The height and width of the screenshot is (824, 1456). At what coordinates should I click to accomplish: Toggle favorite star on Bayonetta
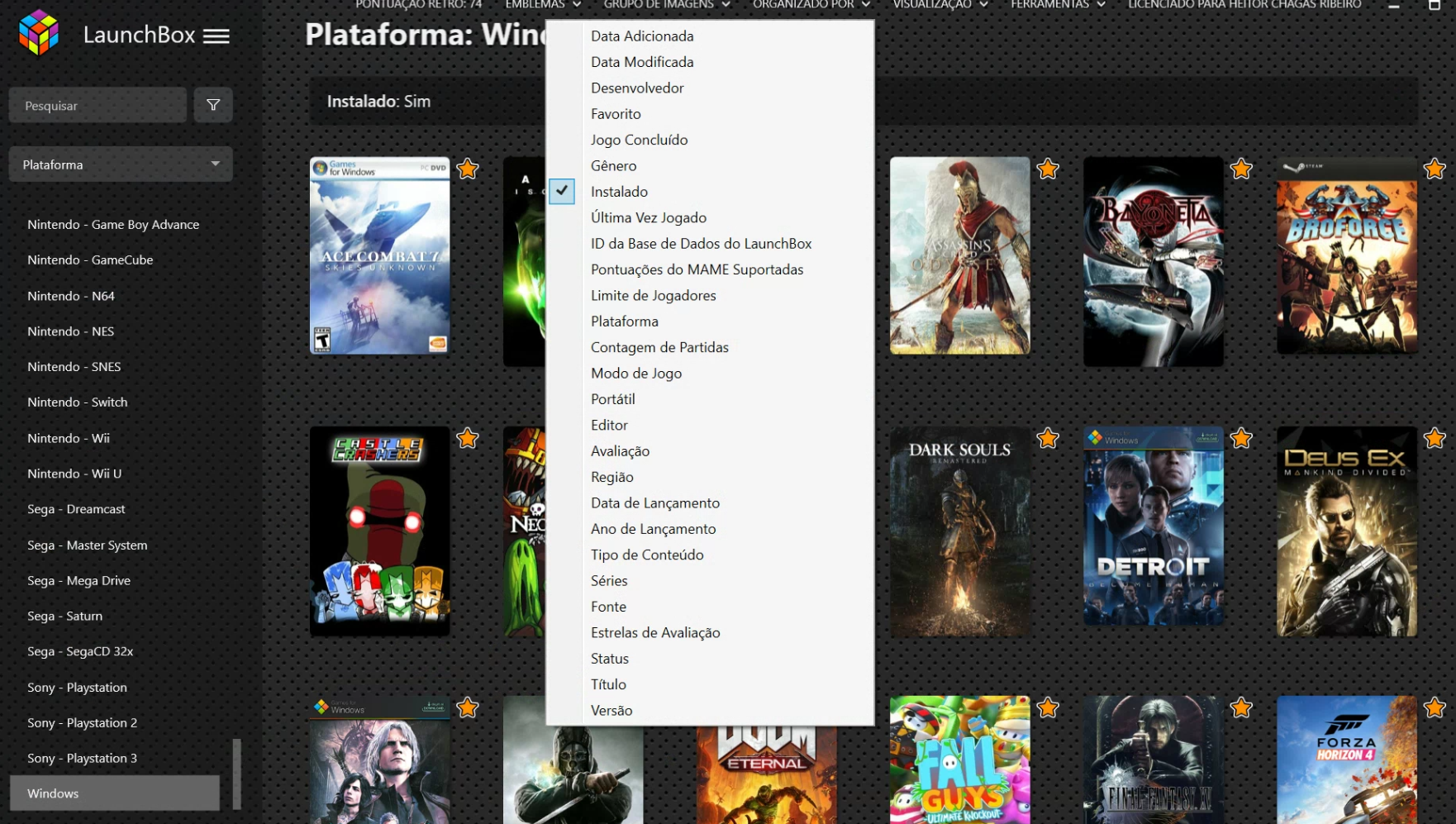coord(1241,169)
